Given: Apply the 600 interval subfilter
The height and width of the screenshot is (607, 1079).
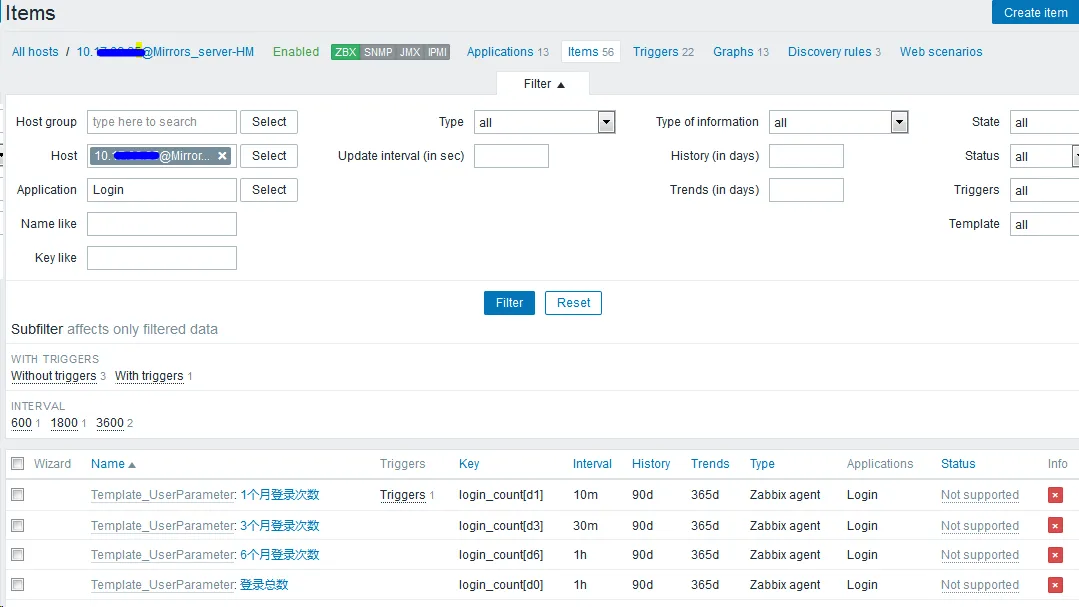Looking at the screenshot, I should point(21,423).
